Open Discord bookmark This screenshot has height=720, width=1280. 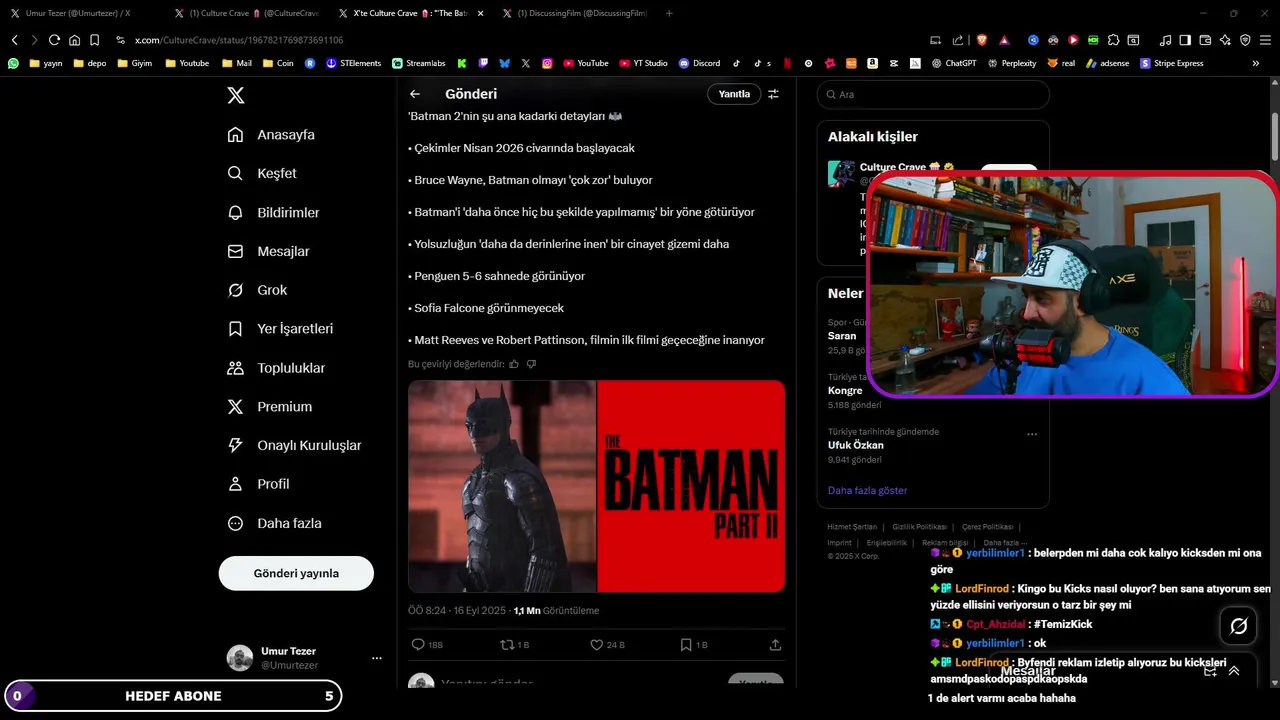tap(699, 63)
